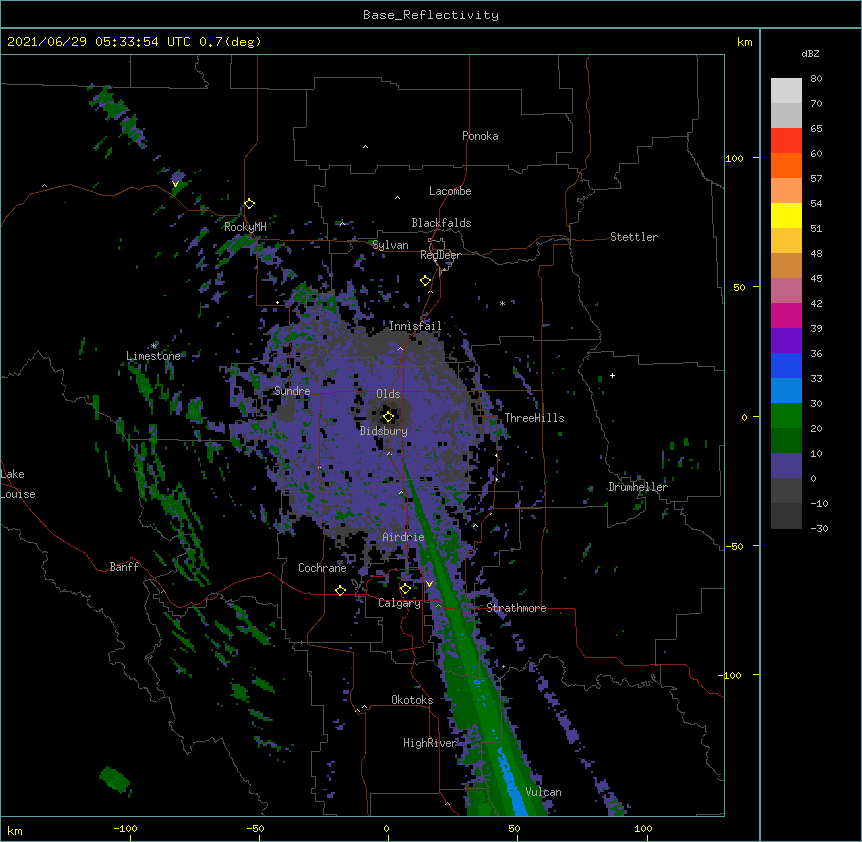The height and width of the screenshot is (842, 862).
Task: Click the Lacombe city label
Action: tap(450, 191)
